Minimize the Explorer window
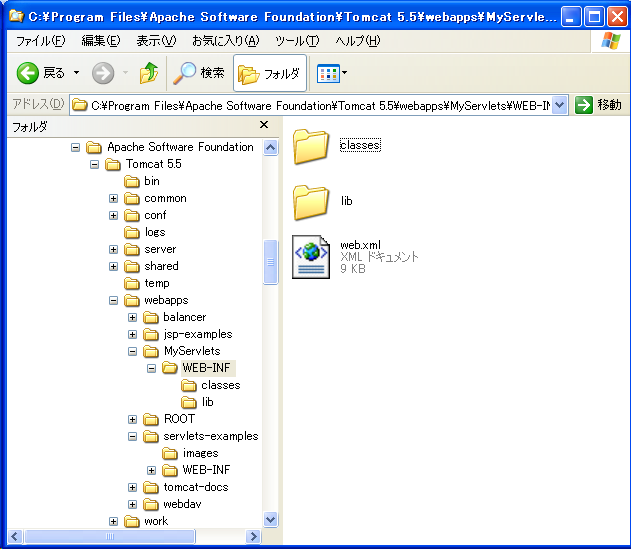Screen dimensions: 631x549 (571, 17)
